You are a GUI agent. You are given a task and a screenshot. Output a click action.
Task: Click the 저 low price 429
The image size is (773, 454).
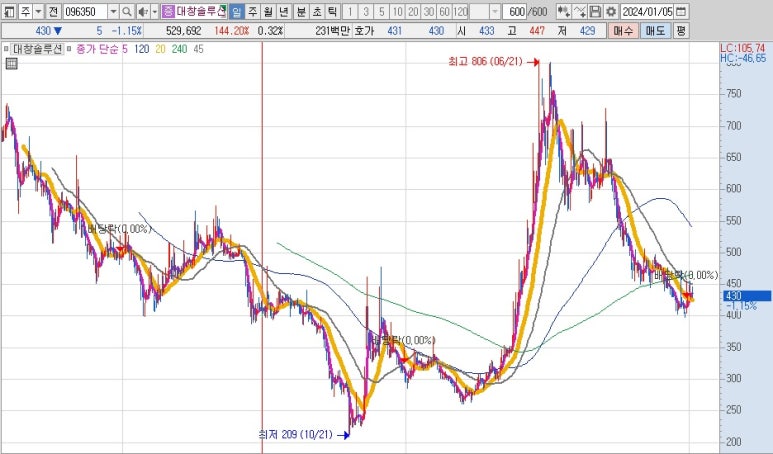coord(587,31)
